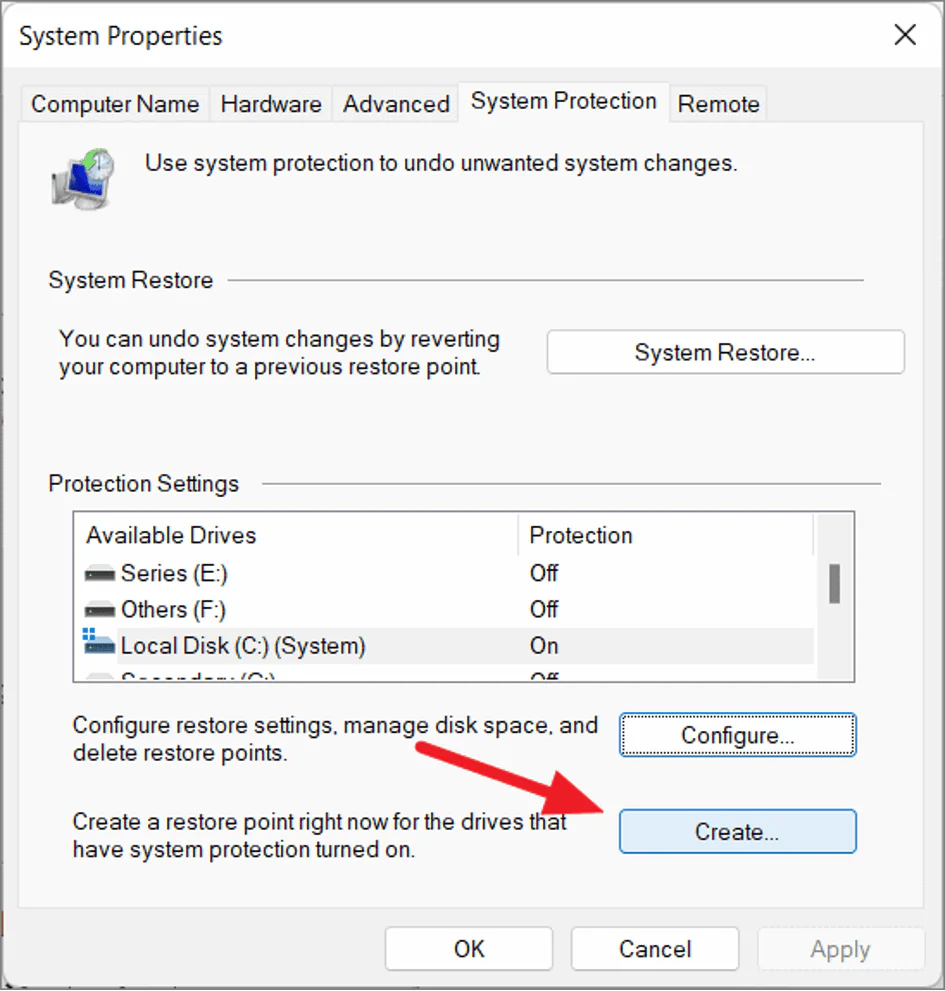The height and width of the screenshot is (991, 945).
Task: Click the Others (F:) drive icon
Action: click(x=100, y=610)
